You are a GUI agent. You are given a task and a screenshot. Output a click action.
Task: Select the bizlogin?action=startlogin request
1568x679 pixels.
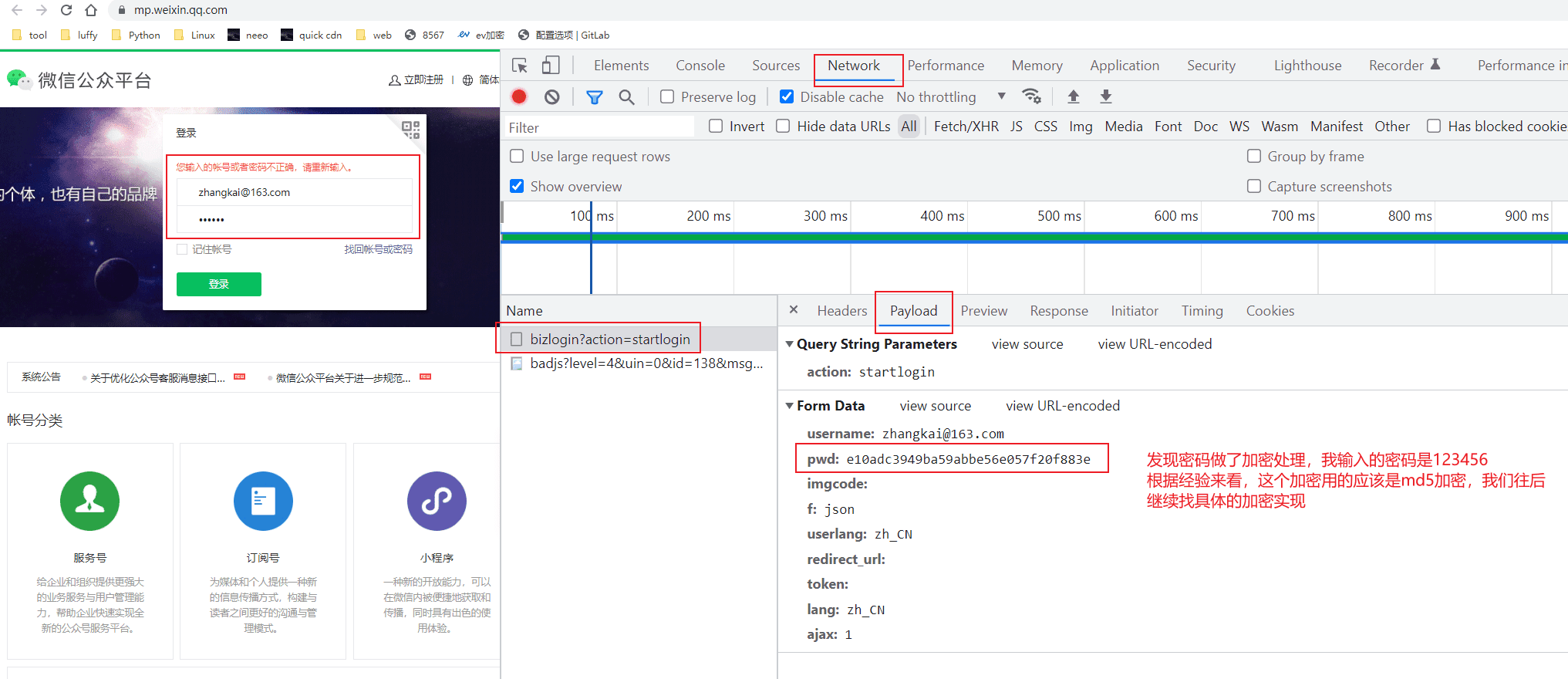tap(639, 339)
